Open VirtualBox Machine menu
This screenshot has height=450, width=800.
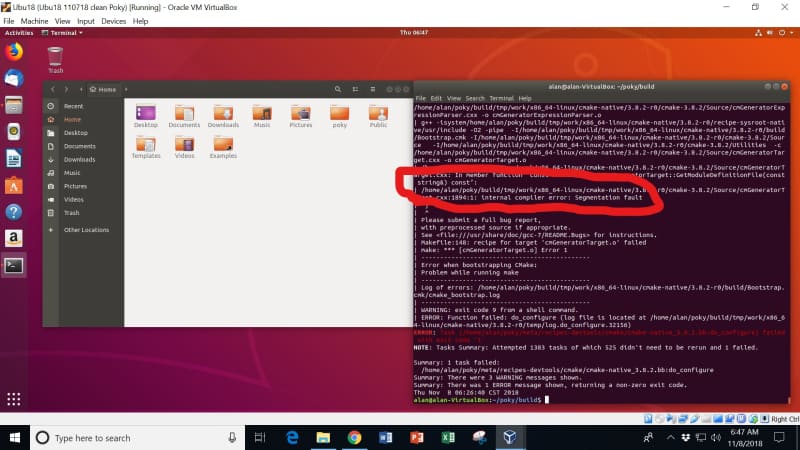point(34,21)
